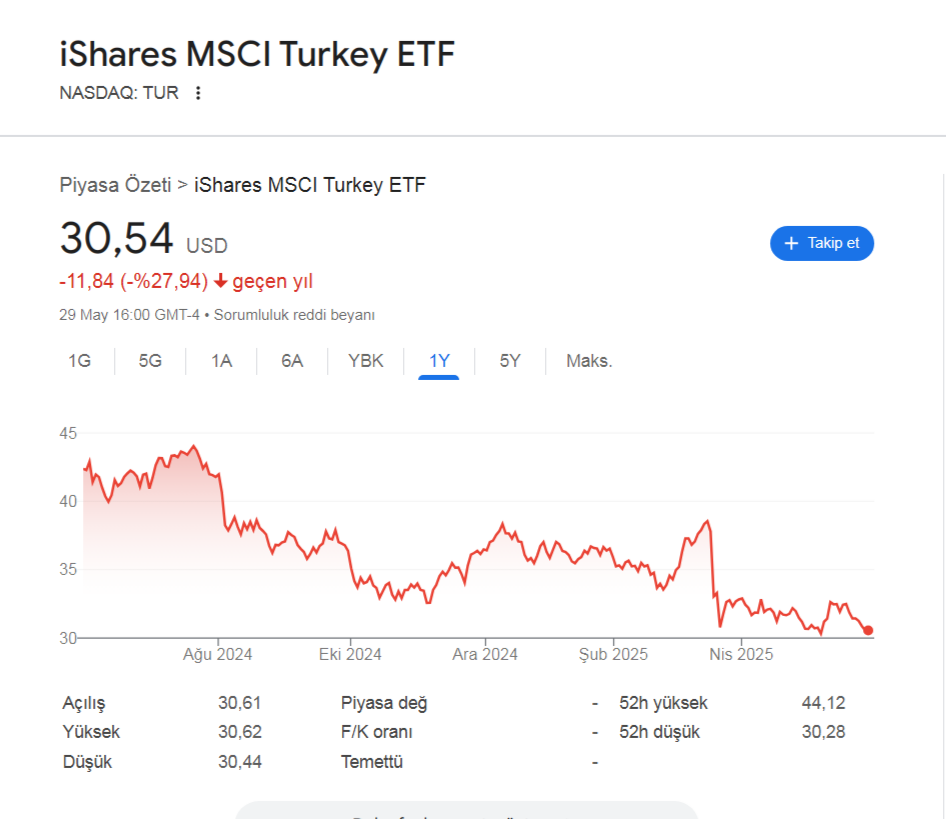
Task: Select the 1Y time range tab
Action: tap(439, 361)
